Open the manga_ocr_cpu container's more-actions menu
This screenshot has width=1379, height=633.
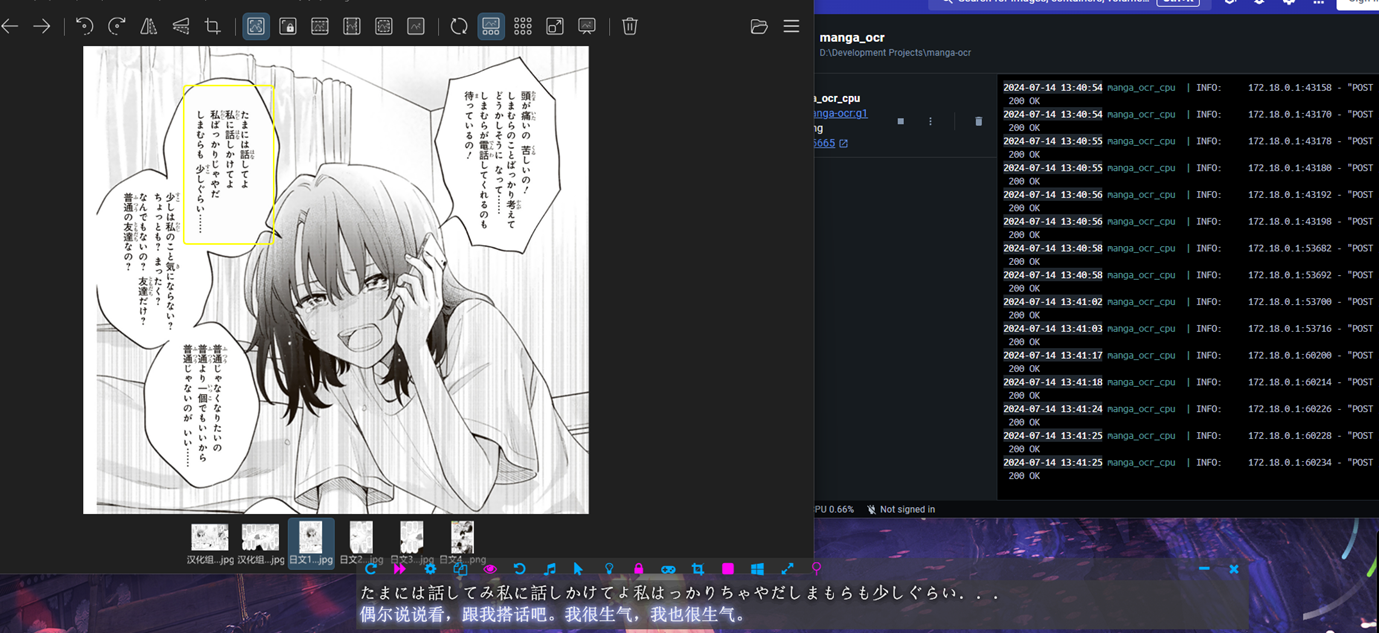coord(930,121)
